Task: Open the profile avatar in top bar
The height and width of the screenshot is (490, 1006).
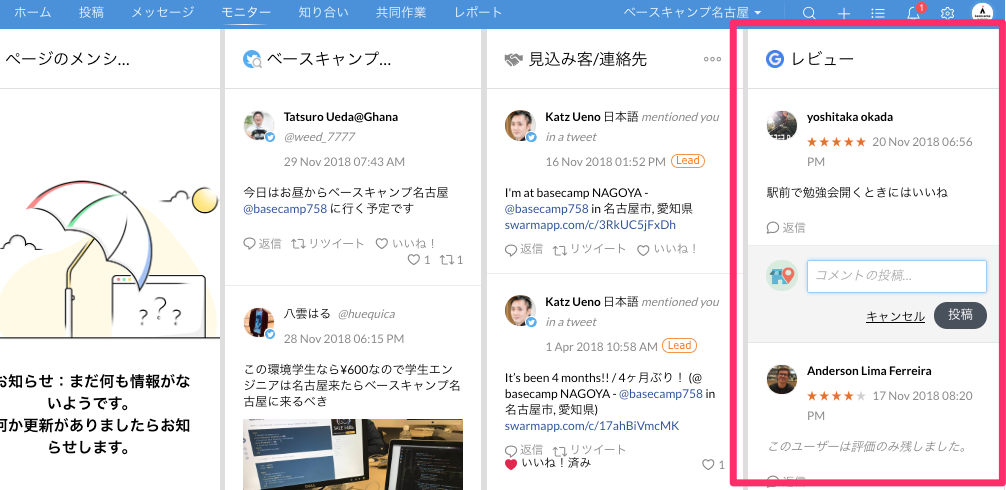Action: (982, 13)
